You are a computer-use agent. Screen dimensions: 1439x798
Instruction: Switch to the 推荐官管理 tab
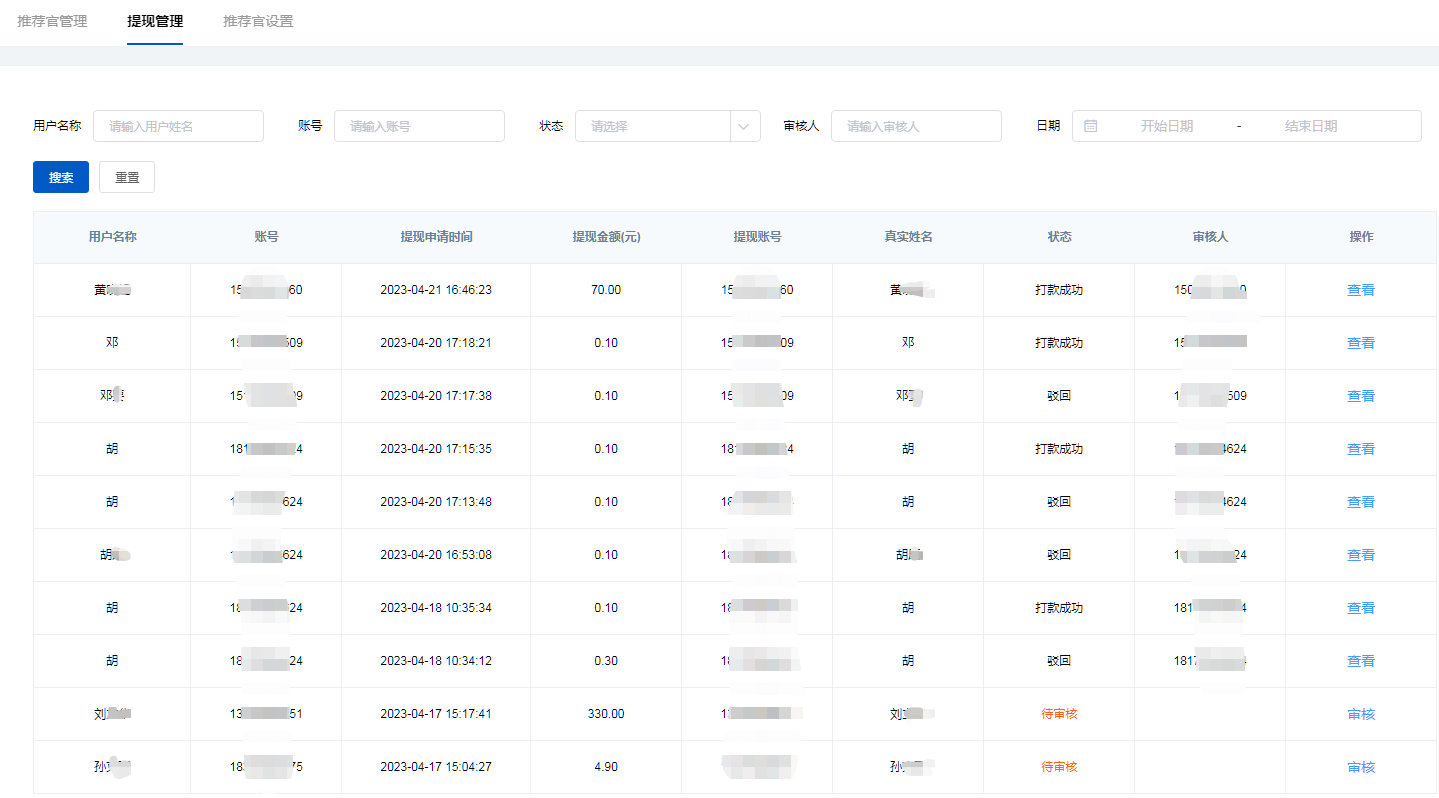point(52,21)
